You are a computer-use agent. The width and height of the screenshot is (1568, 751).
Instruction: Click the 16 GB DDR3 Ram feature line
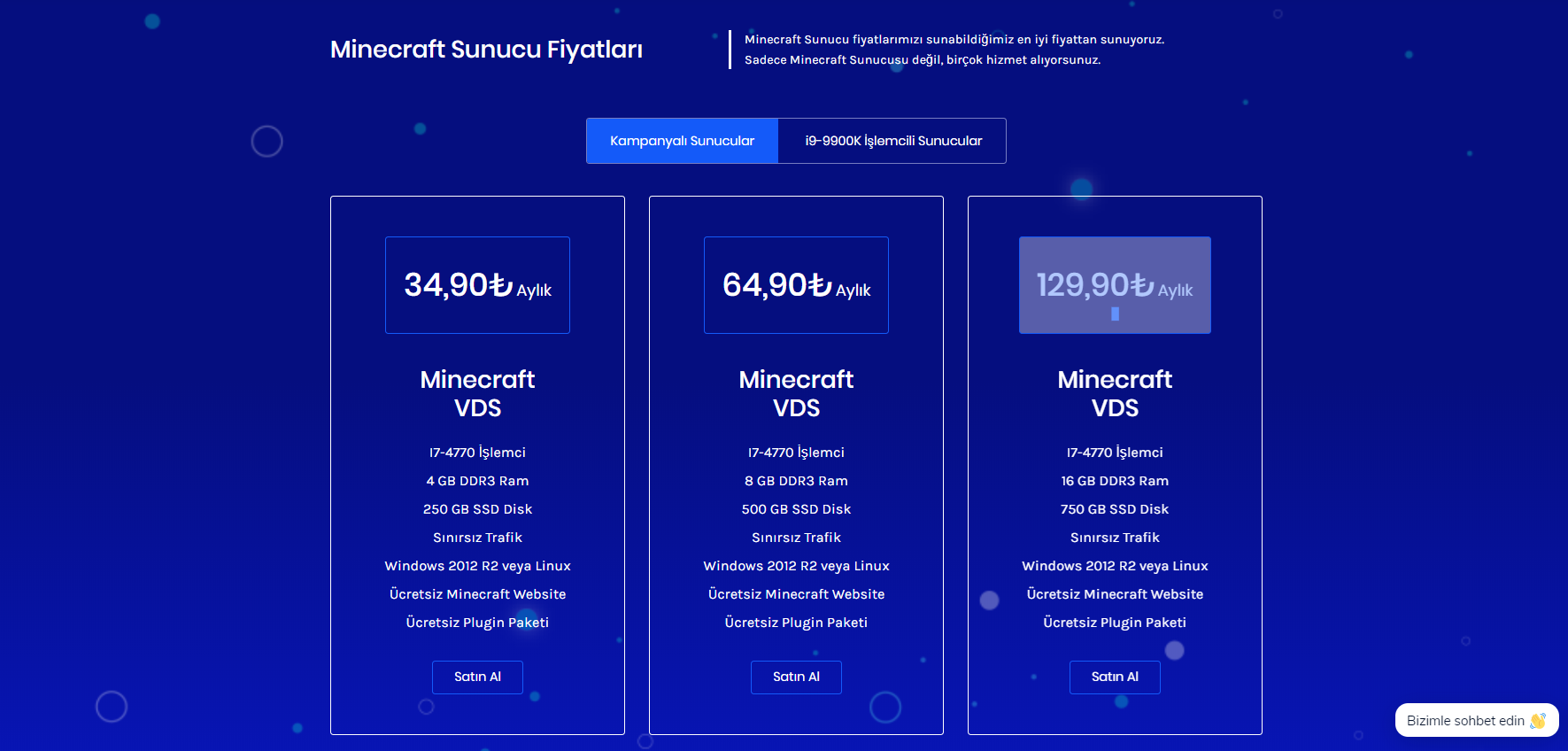1115,481
